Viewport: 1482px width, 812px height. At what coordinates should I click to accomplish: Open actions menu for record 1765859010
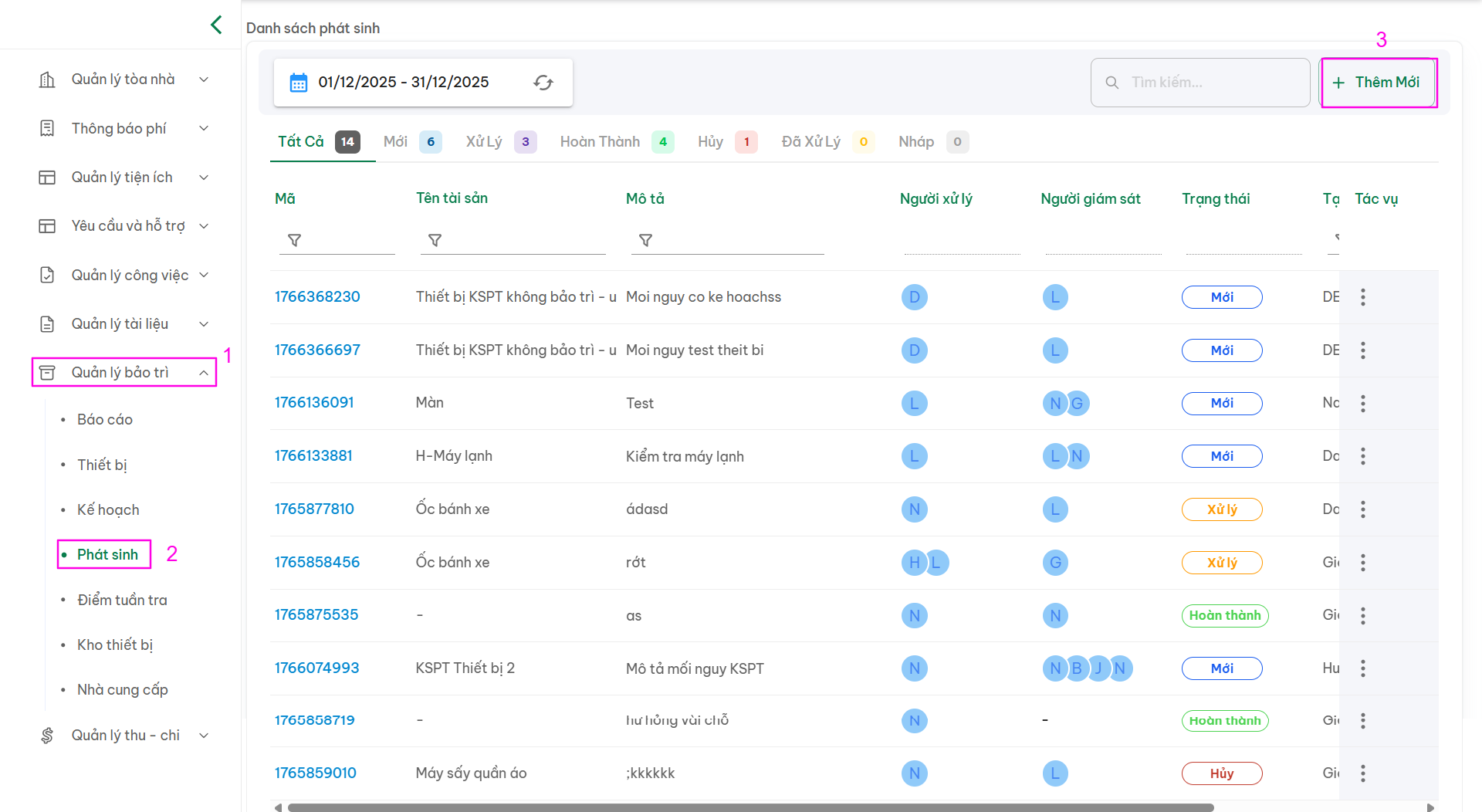(1362, 773)
